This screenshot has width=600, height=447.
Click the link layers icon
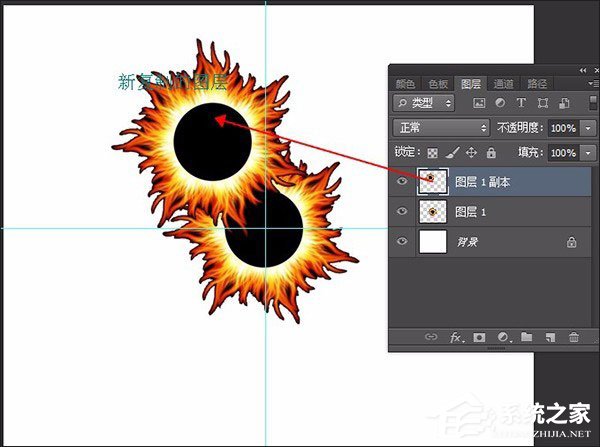point(431,337)
